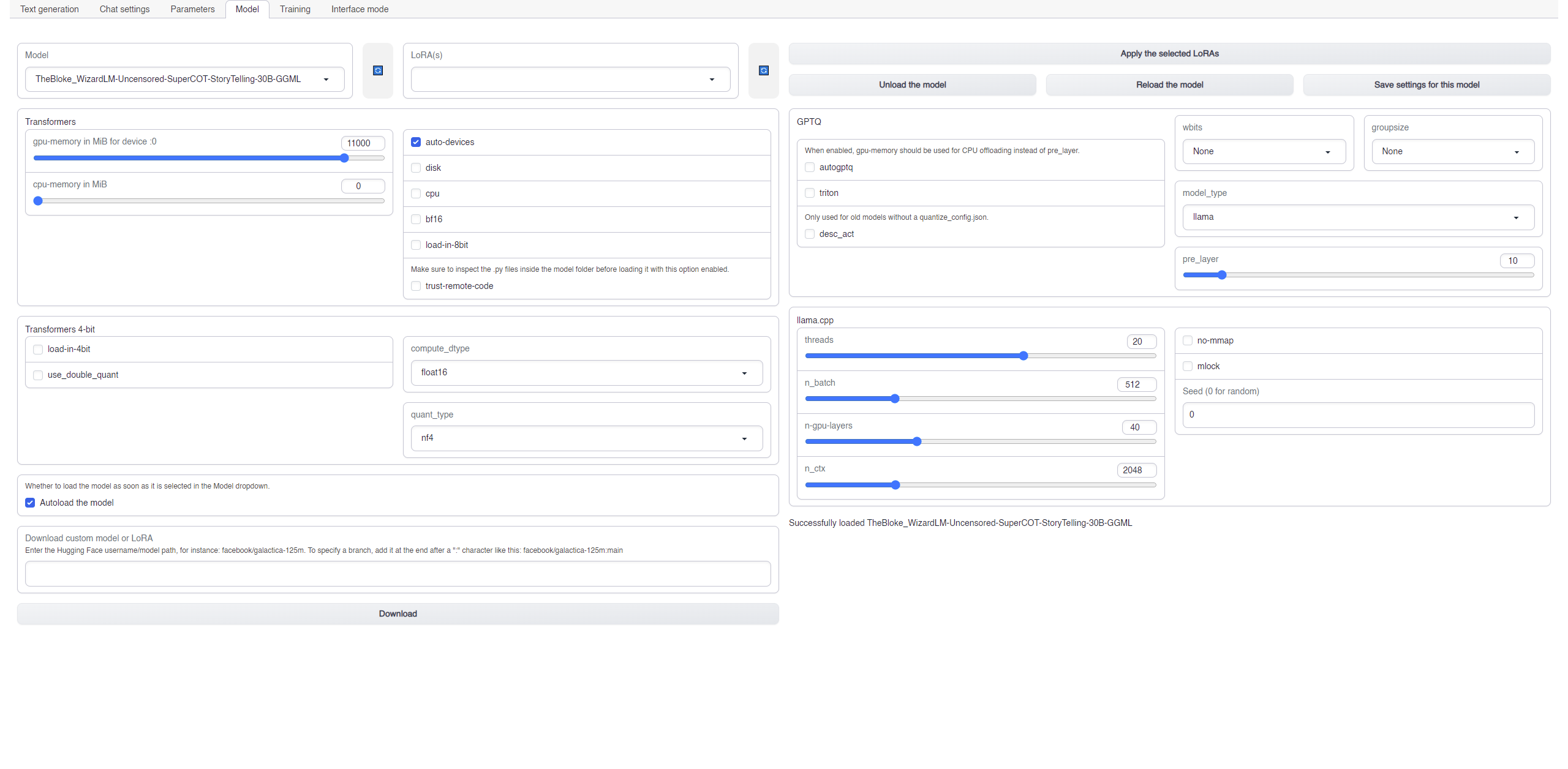The image size is (1568, 769).
Task: Click the custom model path input field
Action: click(x=398, y=574)
